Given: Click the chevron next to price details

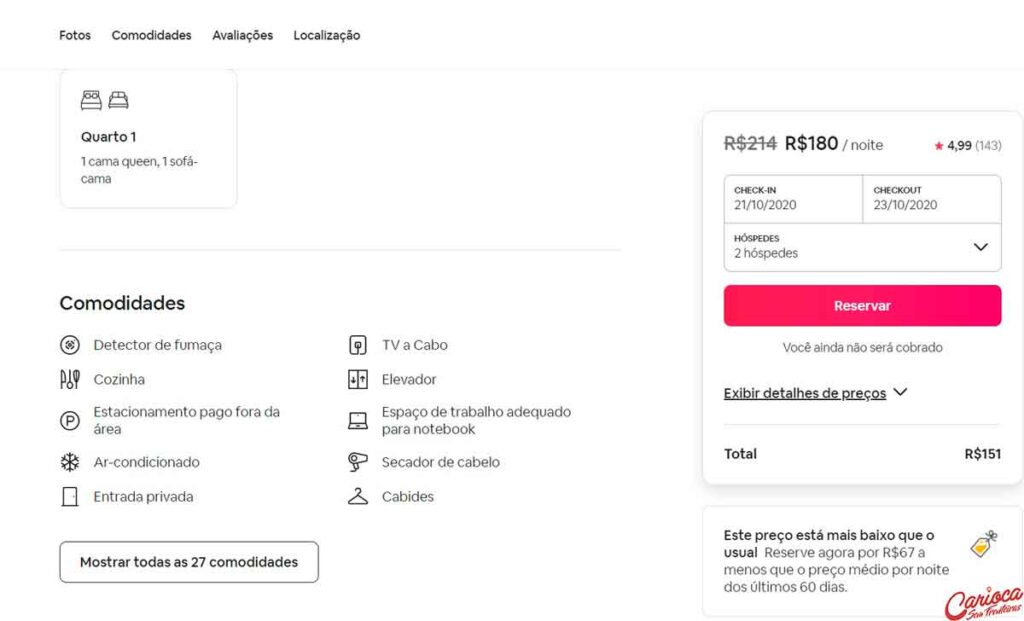Looking at the screenshot, I should [901, 392].
